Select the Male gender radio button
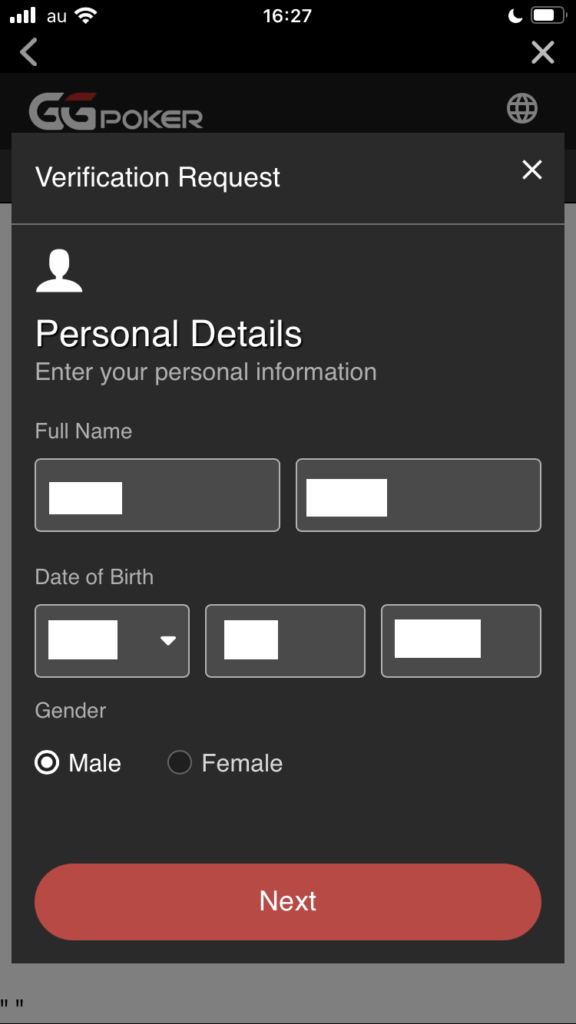This screenshot has width=576, height=1024. coord(46,762)
